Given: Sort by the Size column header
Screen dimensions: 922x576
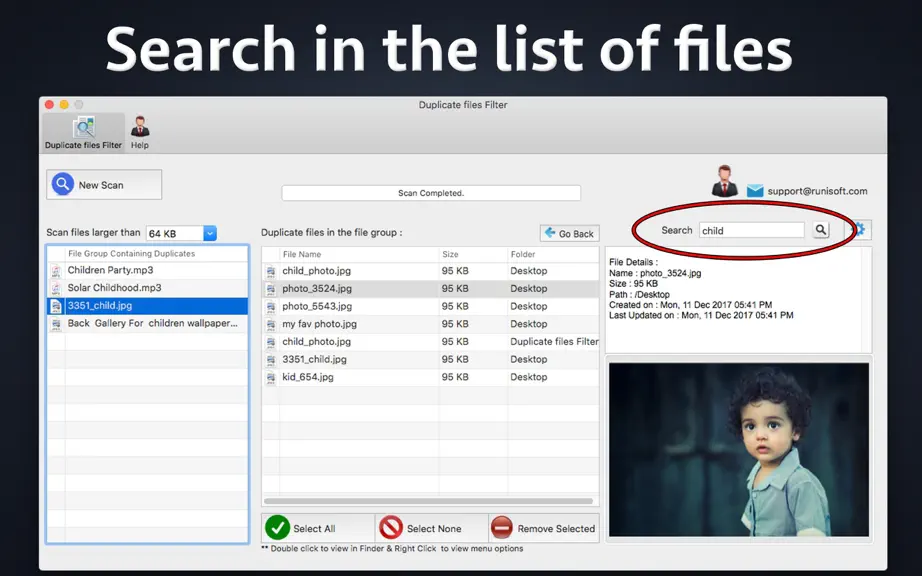Looking at the screenshot, I should tap(473, 254).
